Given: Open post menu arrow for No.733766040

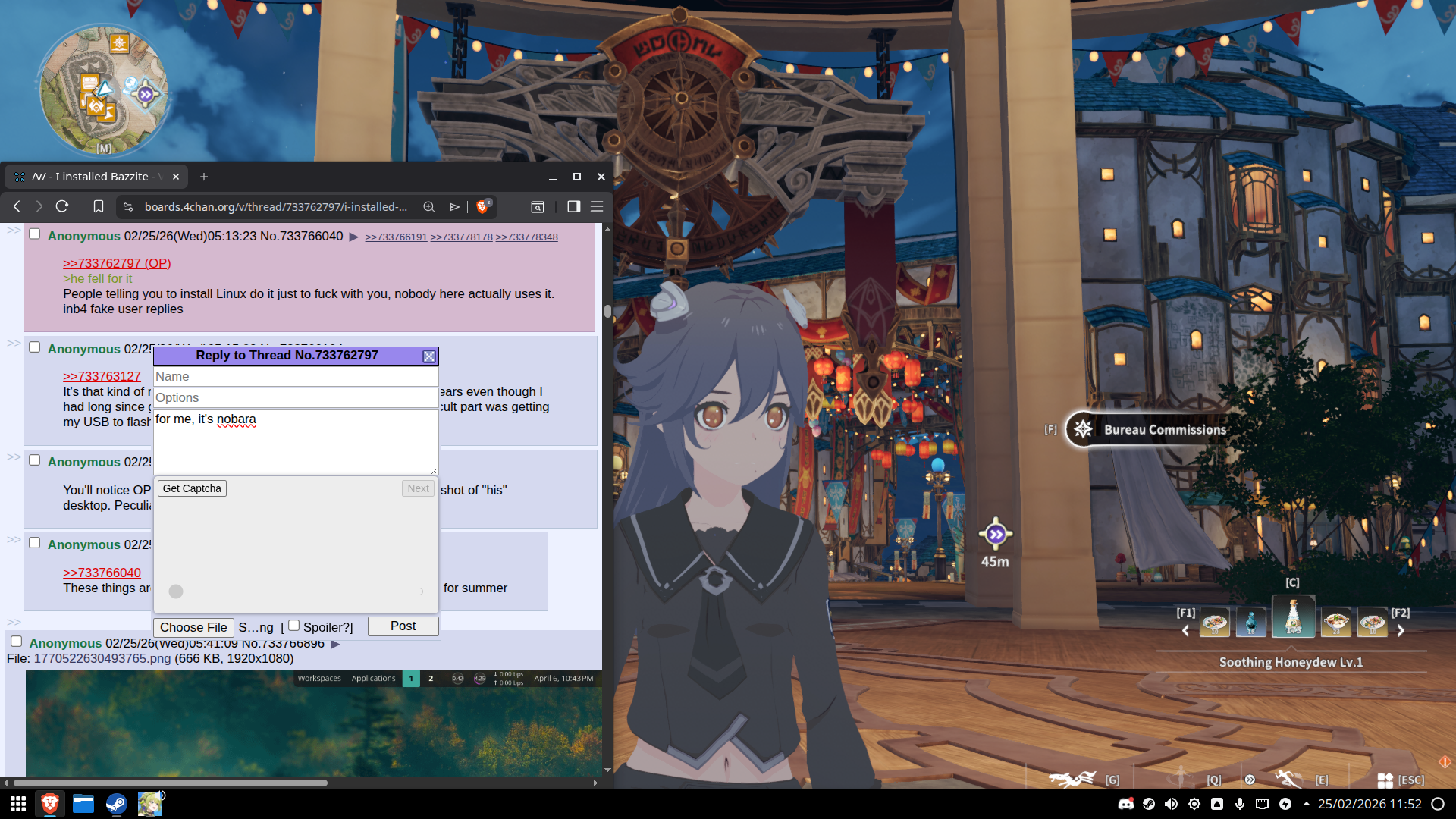Looking at the screenshot, I should pos(353,237).
